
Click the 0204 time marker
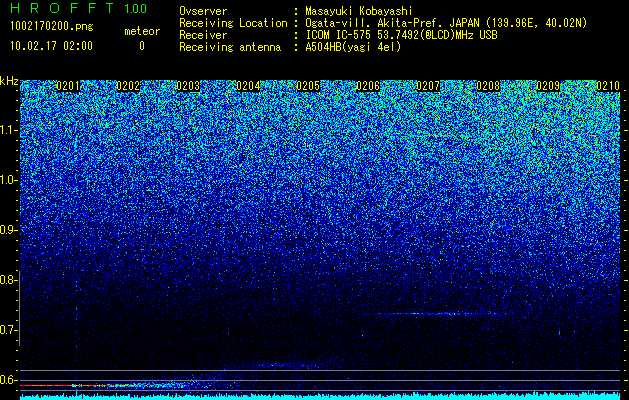(x=248, y=86)
